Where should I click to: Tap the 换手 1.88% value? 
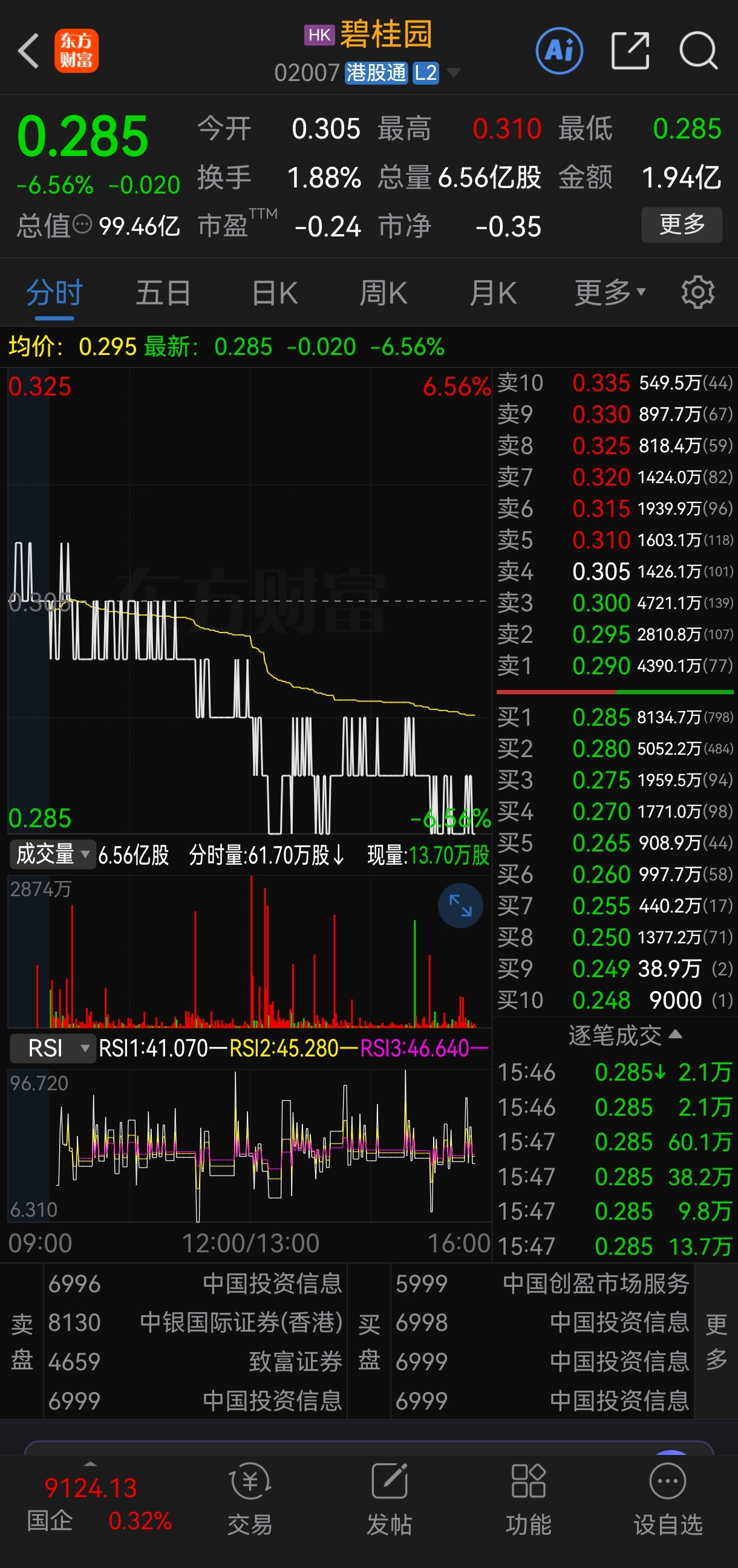325,178
